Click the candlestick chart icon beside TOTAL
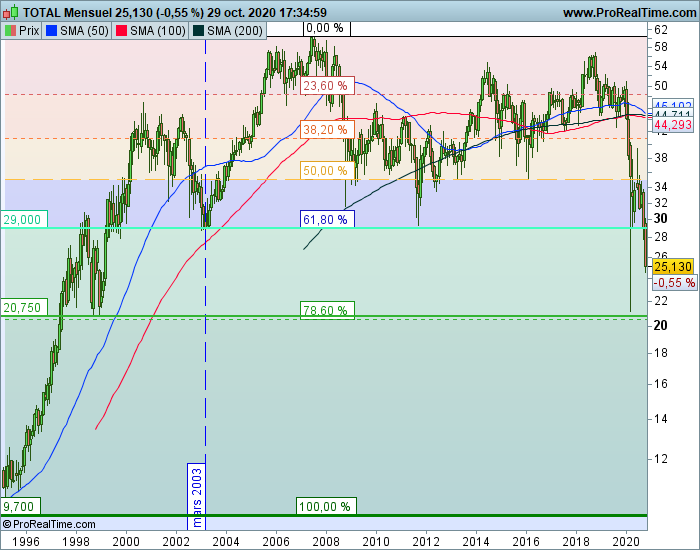 tap(11, 12)
